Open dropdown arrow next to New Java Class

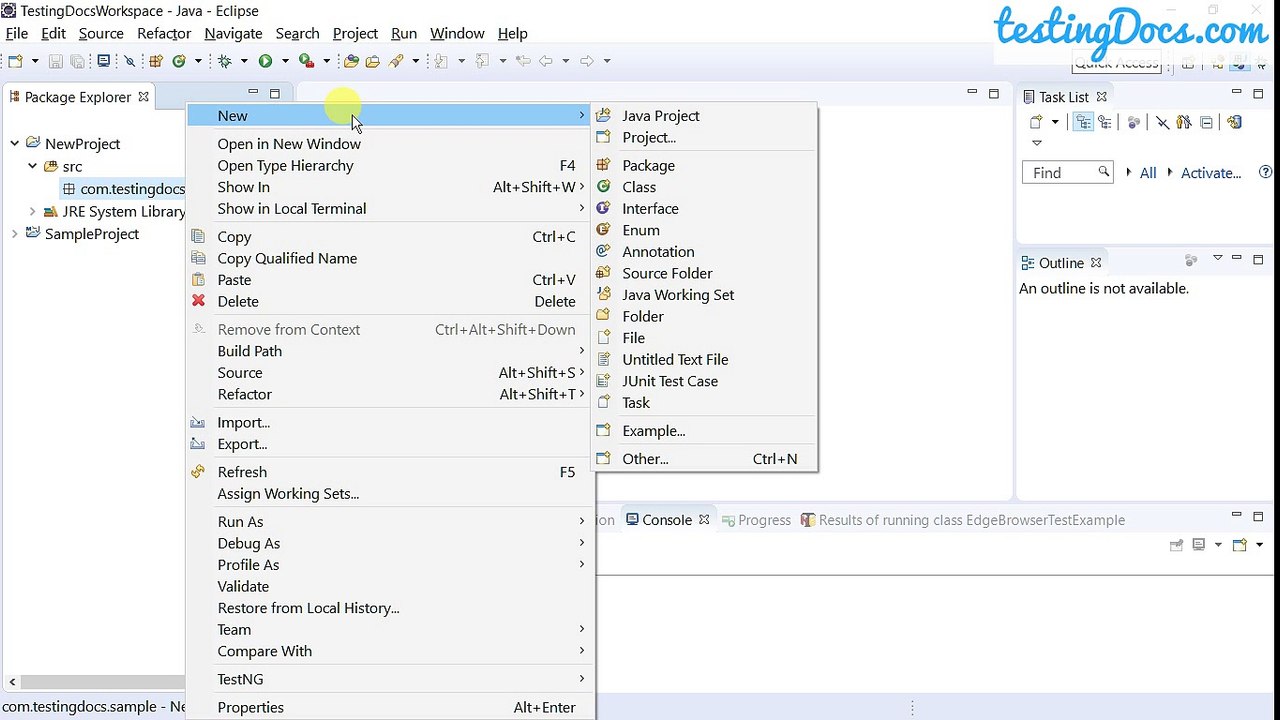(x=198, y=61)
